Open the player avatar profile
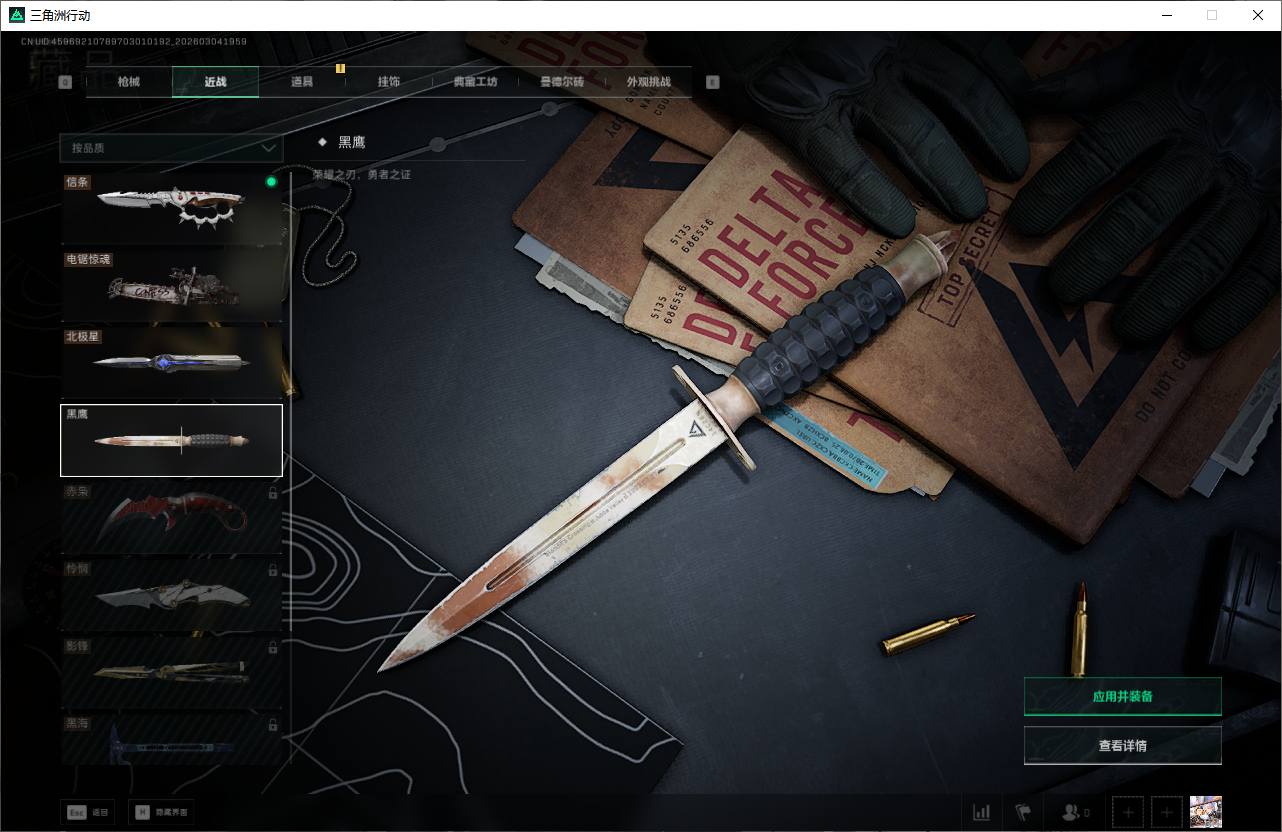Image resolution: width=1282 pixels, height=832 pixels. coord(1206,812)
